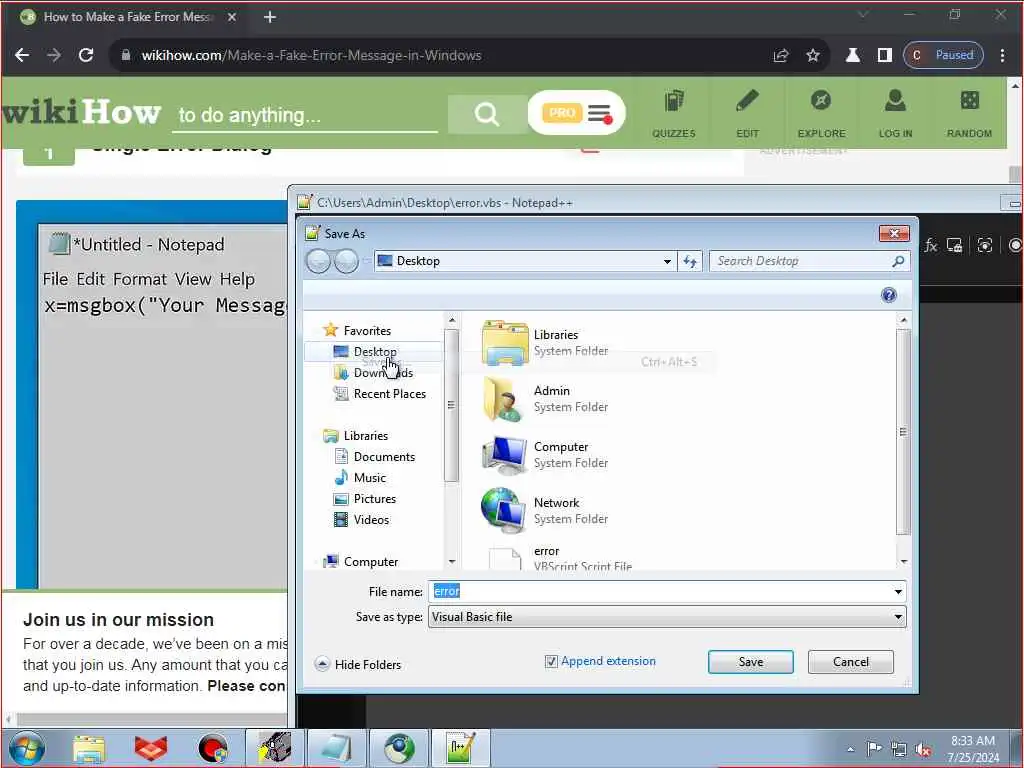
Task: Expand the Desktop location dropdown
Action: point(667,261)
